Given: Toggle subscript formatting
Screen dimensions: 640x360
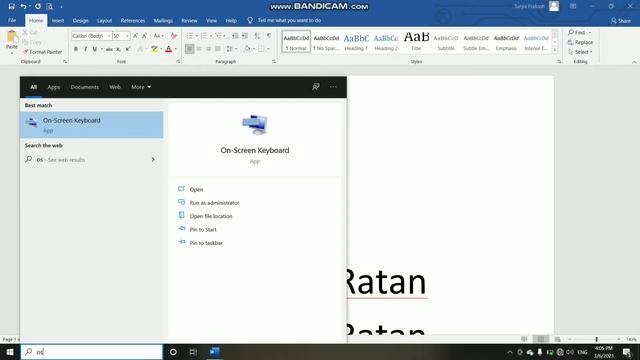Looking at the screenshot, I should pyautogui.click(x=118, y=49).
